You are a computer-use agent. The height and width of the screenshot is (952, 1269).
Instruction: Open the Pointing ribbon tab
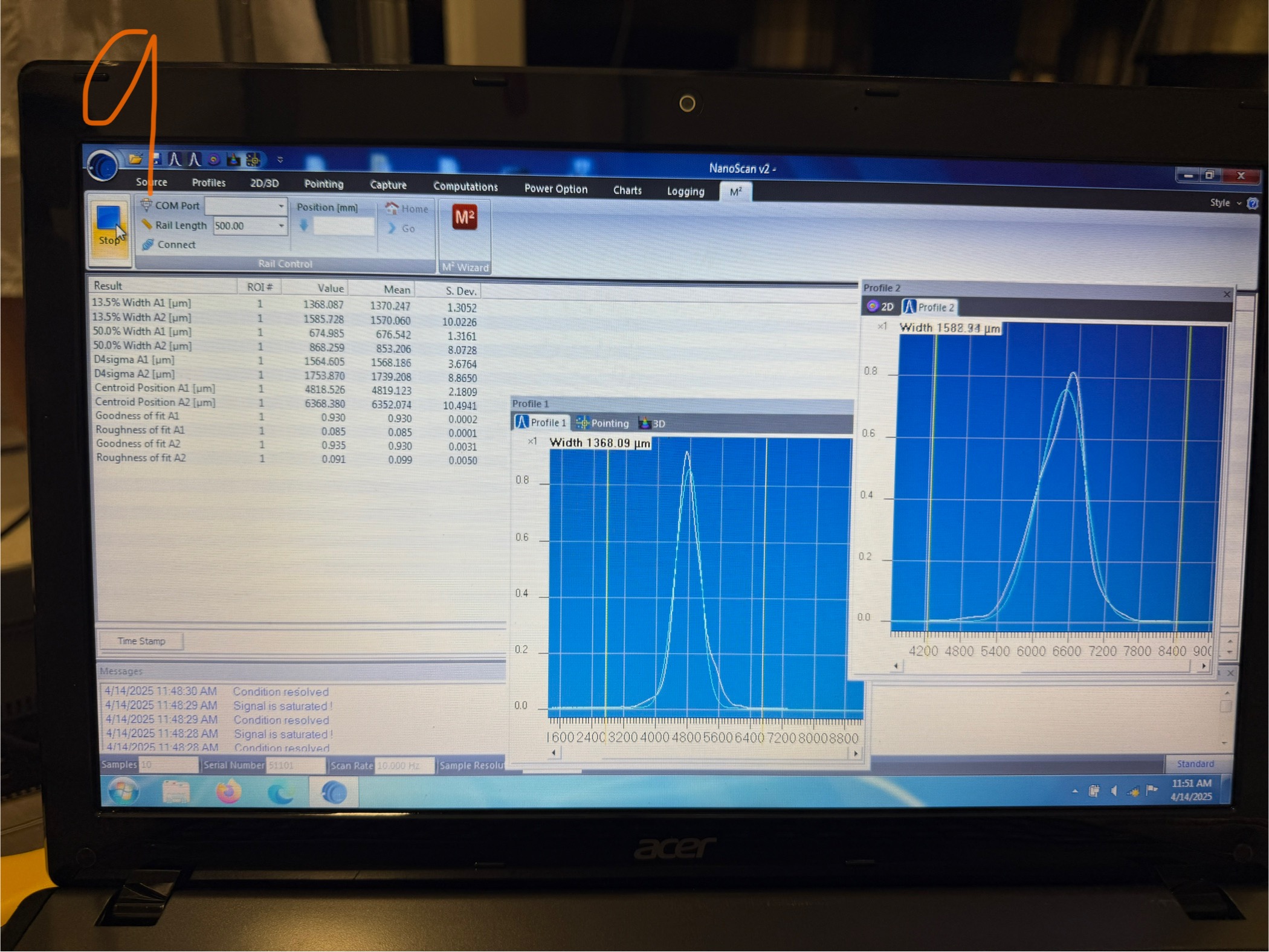[x=323, y=184]
